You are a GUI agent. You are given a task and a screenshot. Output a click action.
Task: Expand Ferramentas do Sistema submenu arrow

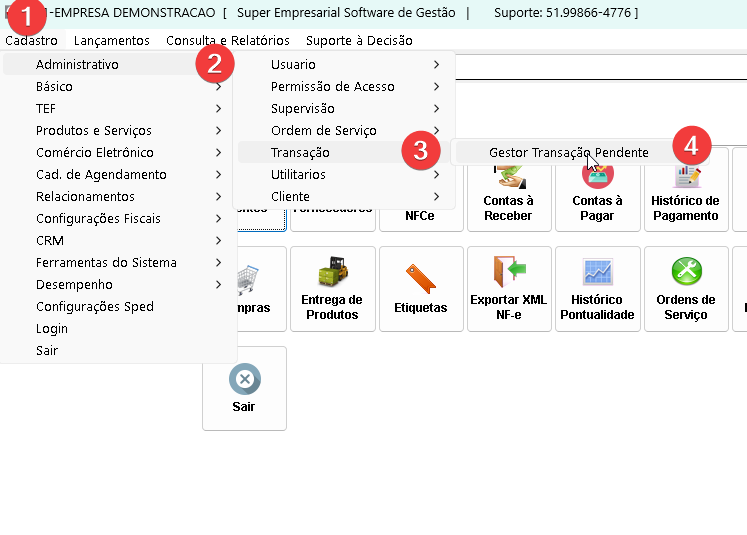tap(218, 262)
